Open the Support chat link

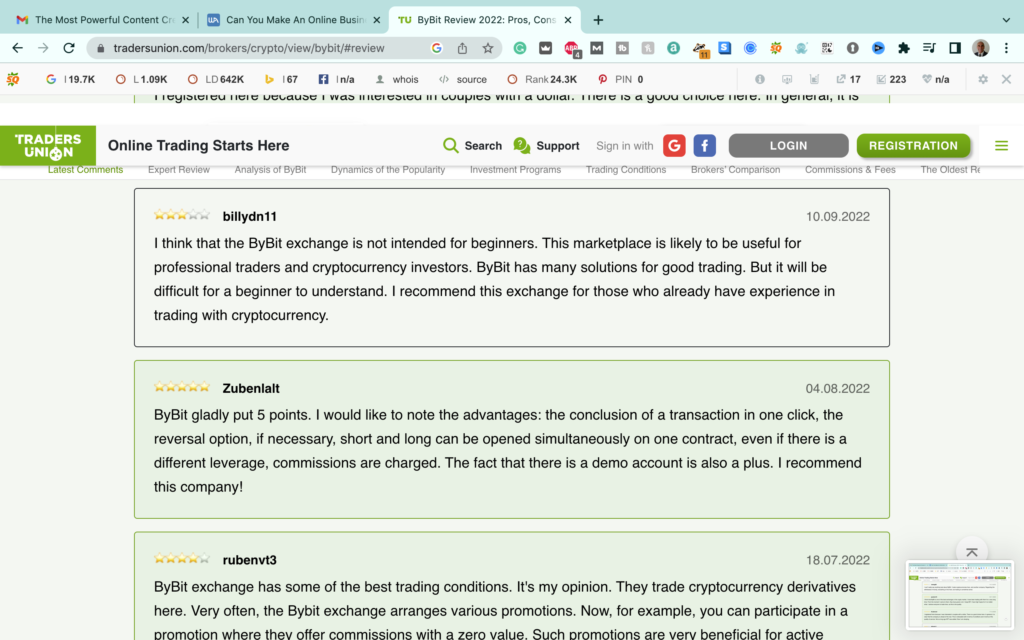click(547, 146)
